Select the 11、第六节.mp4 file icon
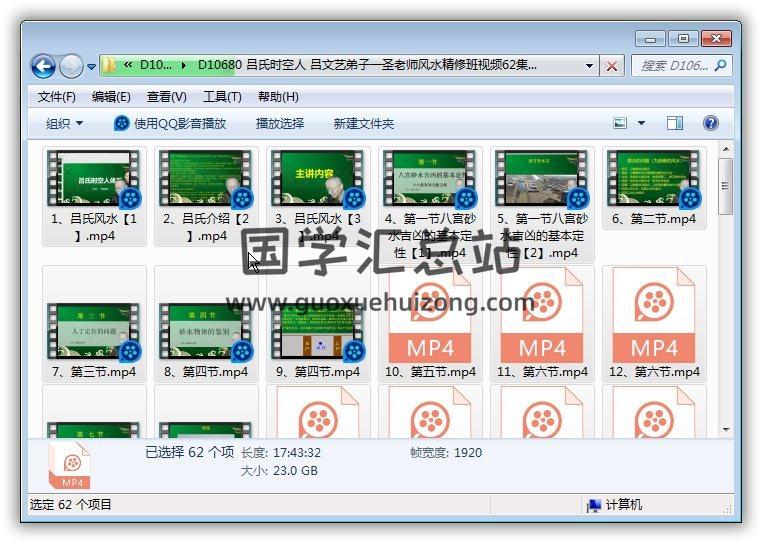The height and width of the screenshot is (543, 762). 542,315
